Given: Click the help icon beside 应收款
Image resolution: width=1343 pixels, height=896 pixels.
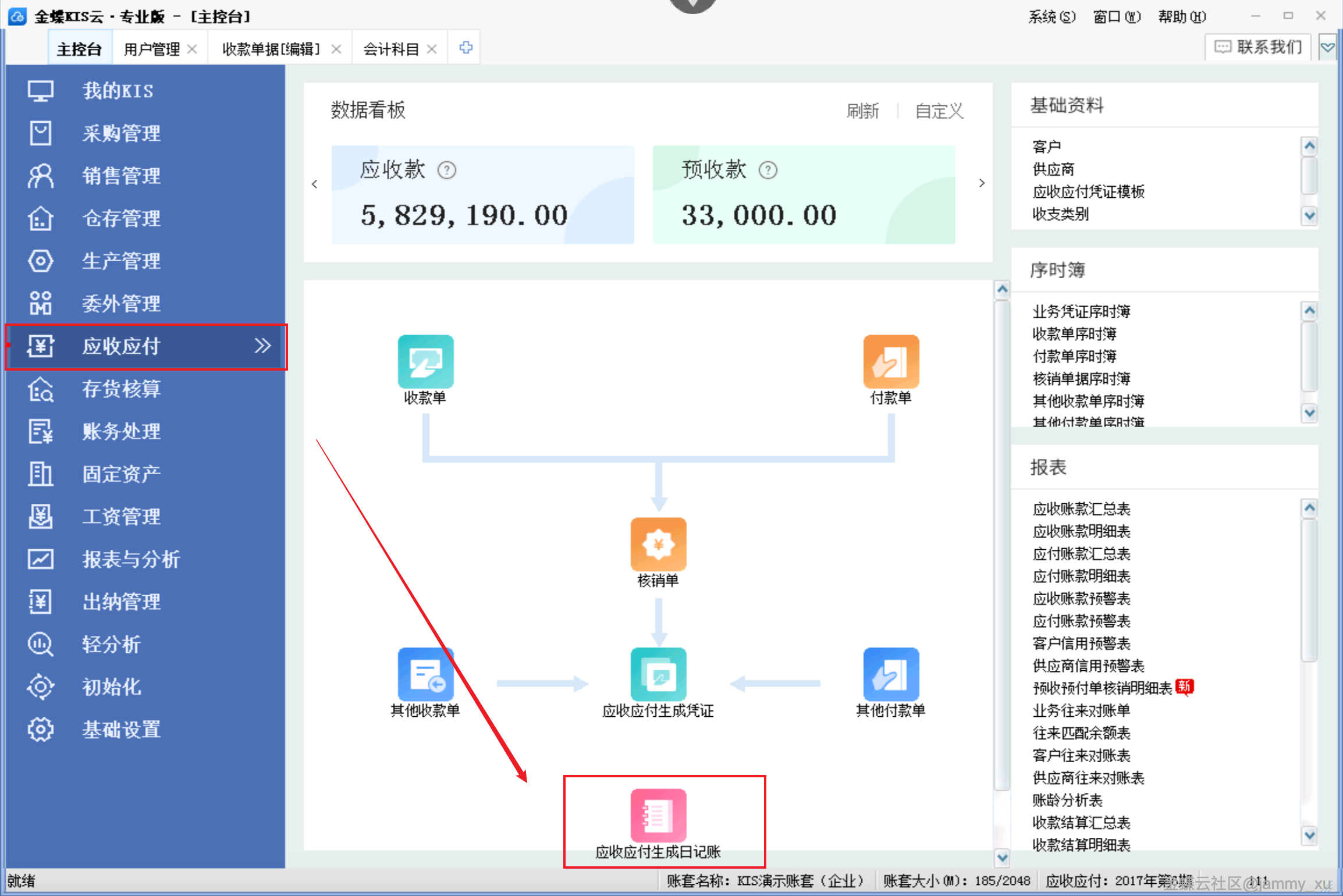Looking at the screenshot, I should click(447, 170).
